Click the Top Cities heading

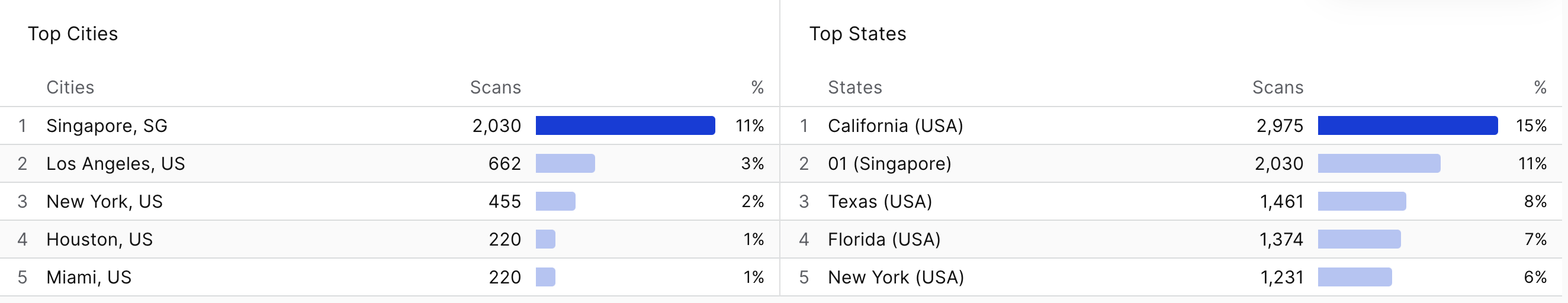73,34
